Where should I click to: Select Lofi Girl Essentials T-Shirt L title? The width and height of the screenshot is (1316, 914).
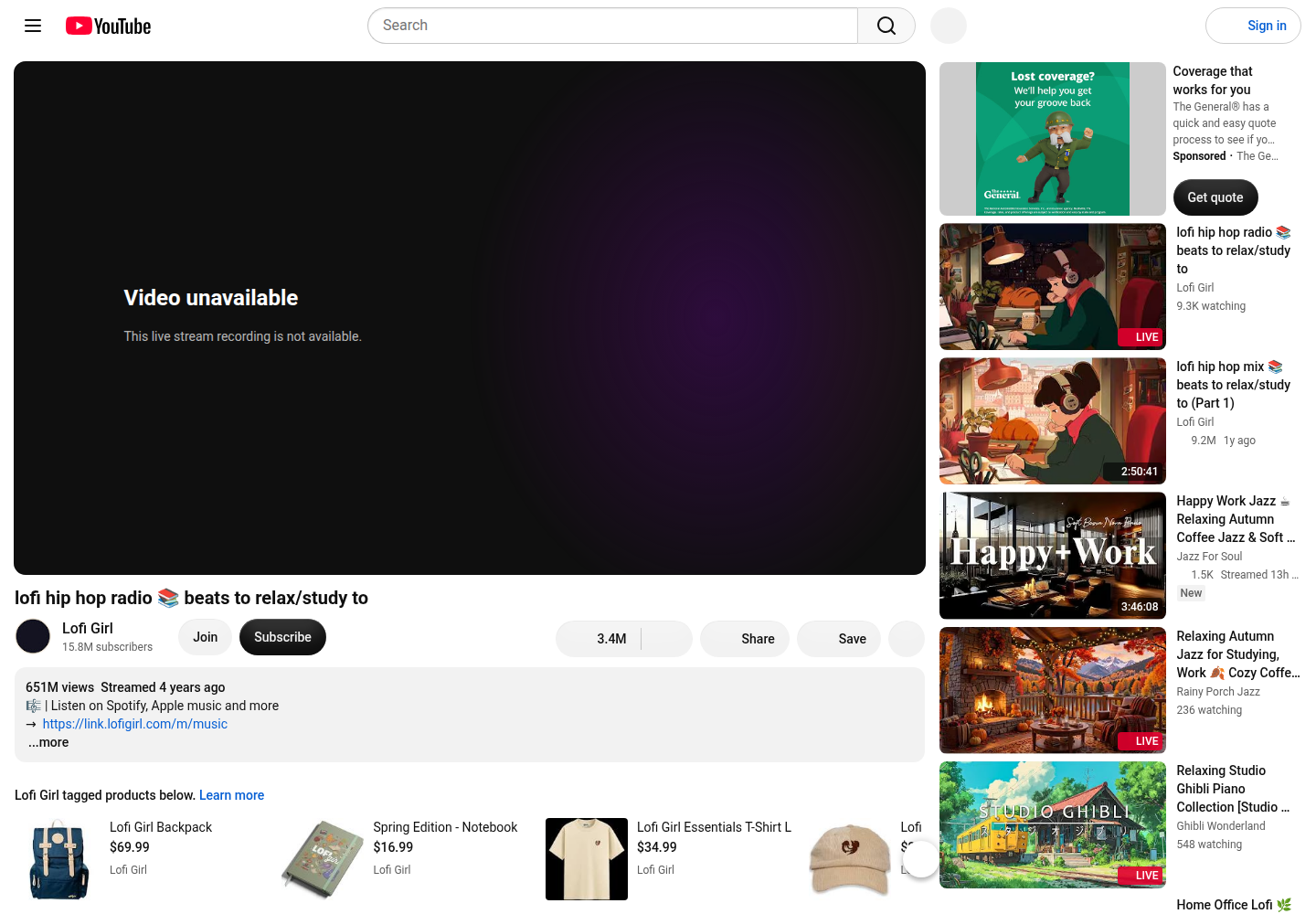tap(714, 827)
